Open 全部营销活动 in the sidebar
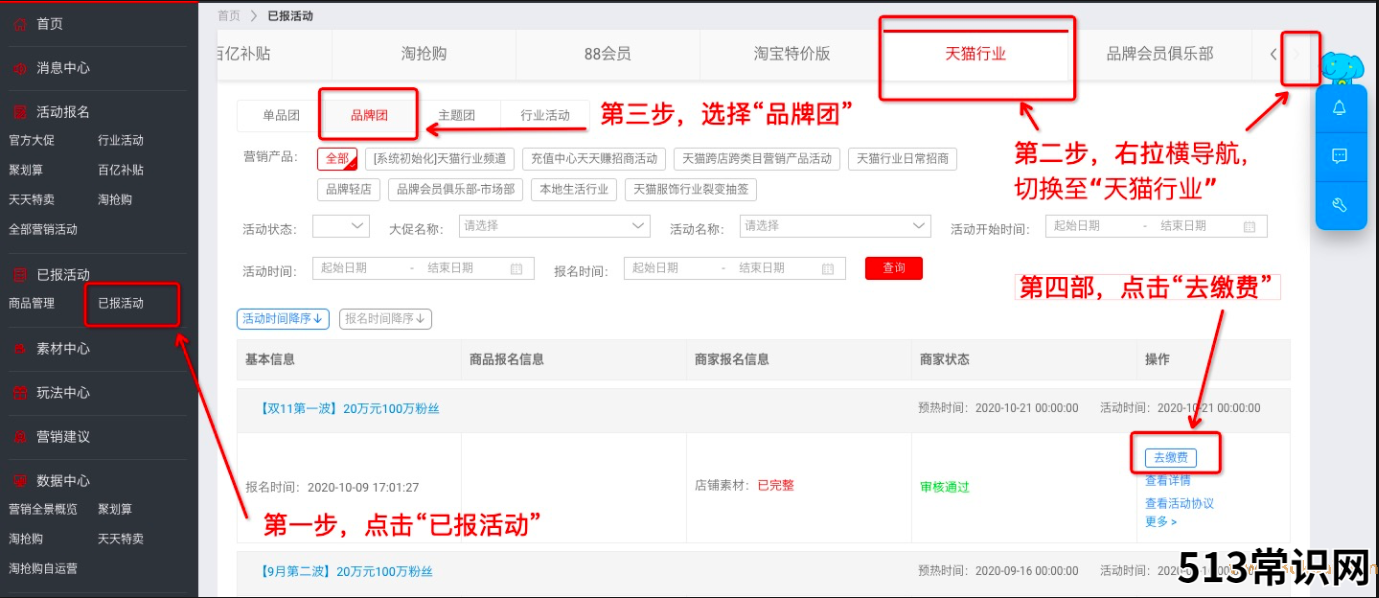The height and width of the screenshot is (598, 1379). 43,229
